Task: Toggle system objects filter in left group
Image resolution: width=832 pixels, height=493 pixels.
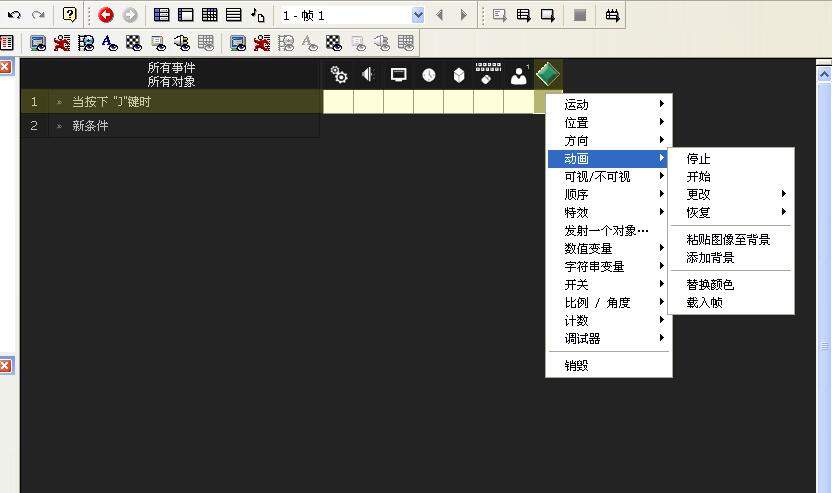Action: (38, 43)
